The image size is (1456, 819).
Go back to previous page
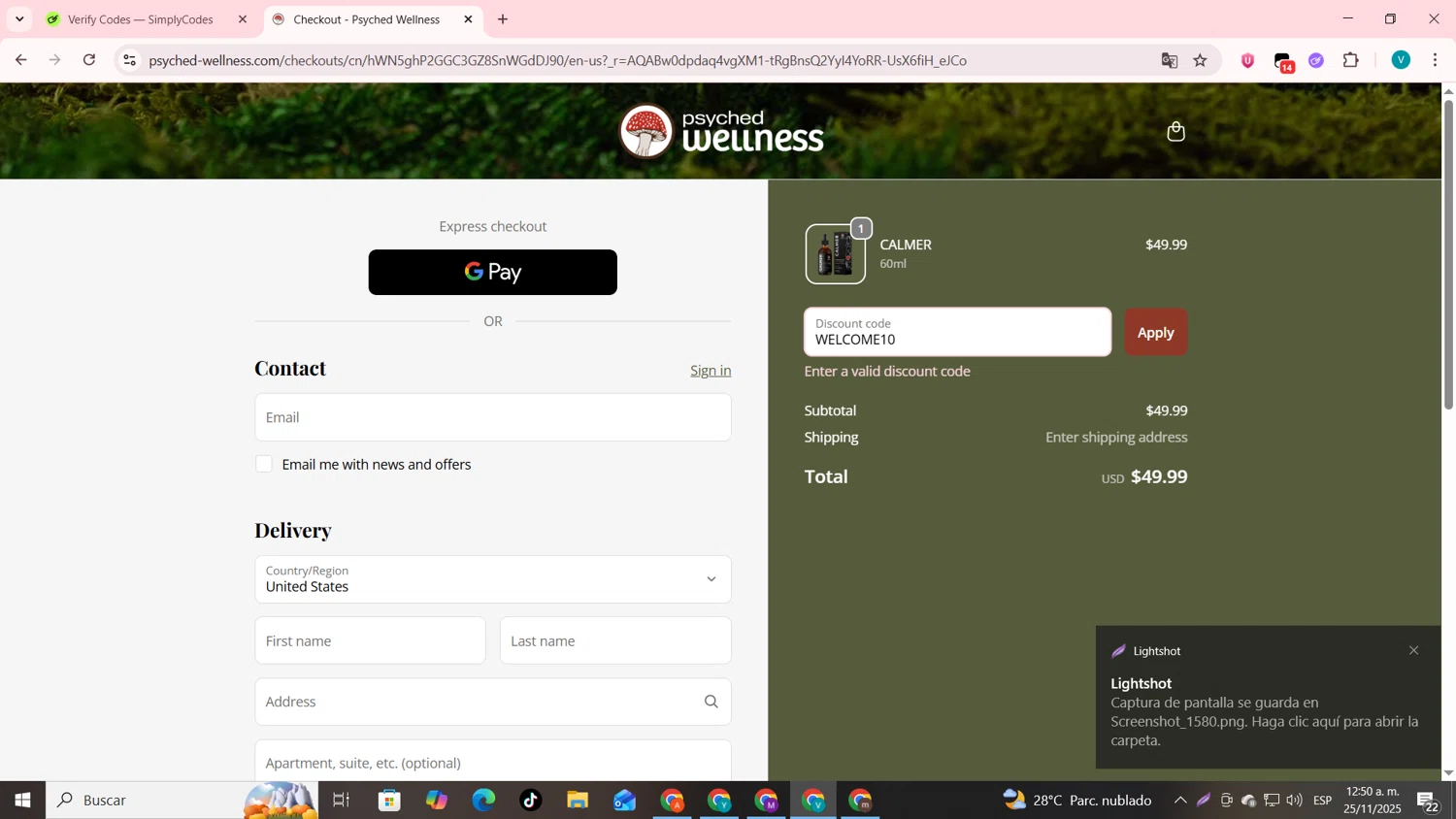20,60
